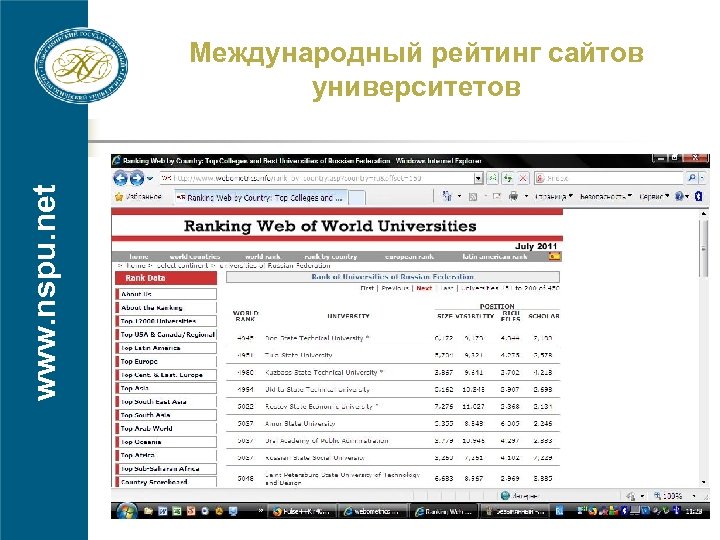Click 'european rank' in the nav bar
Viewport: 720px width, 540px height.
(410, 257)
